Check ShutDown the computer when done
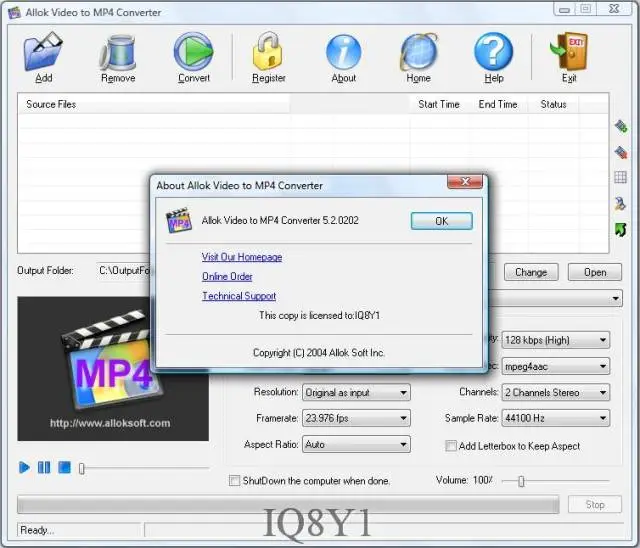This screenshot has height=548, width=640. [234, 480]
